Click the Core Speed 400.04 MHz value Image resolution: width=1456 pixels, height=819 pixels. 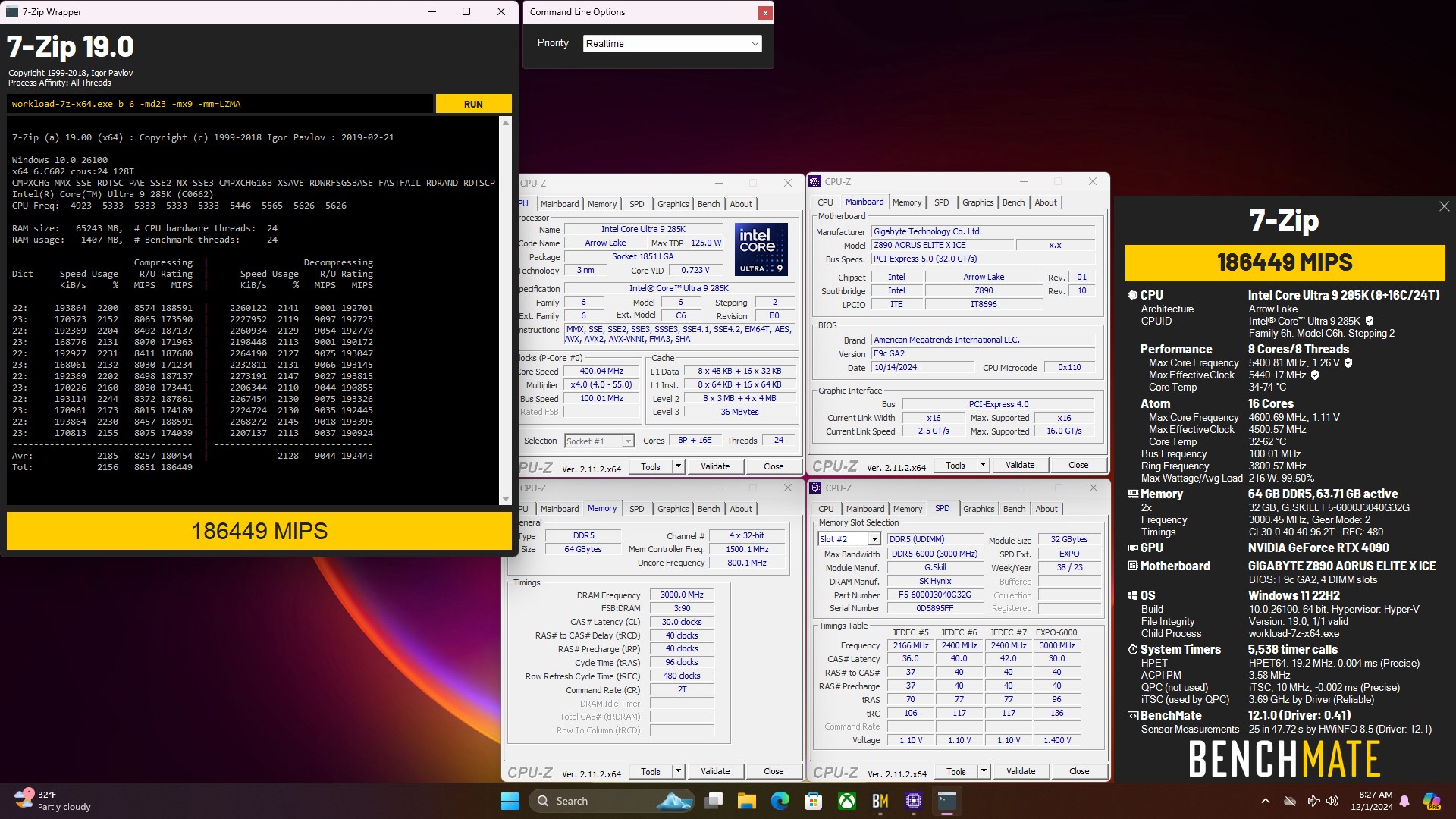[601, 372]
